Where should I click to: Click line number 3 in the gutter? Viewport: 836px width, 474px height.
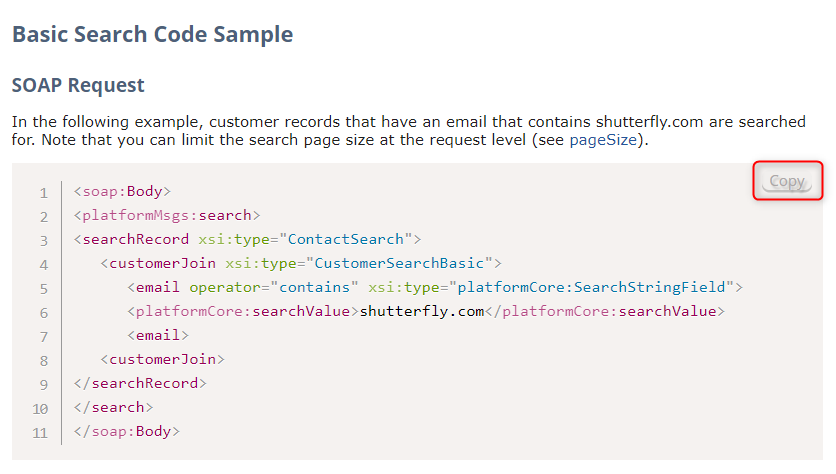point(44,240)
